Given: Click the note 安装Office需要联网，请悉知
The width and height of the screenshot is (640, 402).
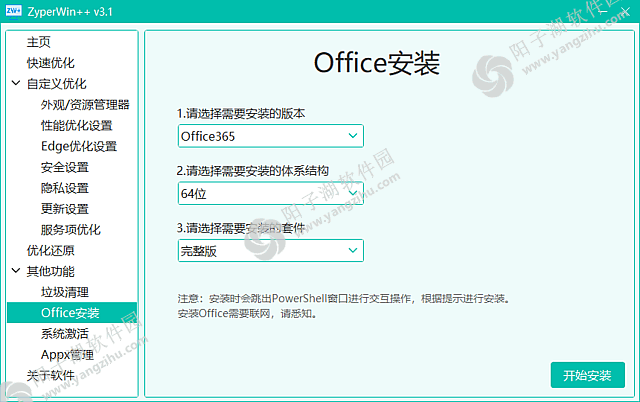Looking at the screenshot, I should pos(247,313).
